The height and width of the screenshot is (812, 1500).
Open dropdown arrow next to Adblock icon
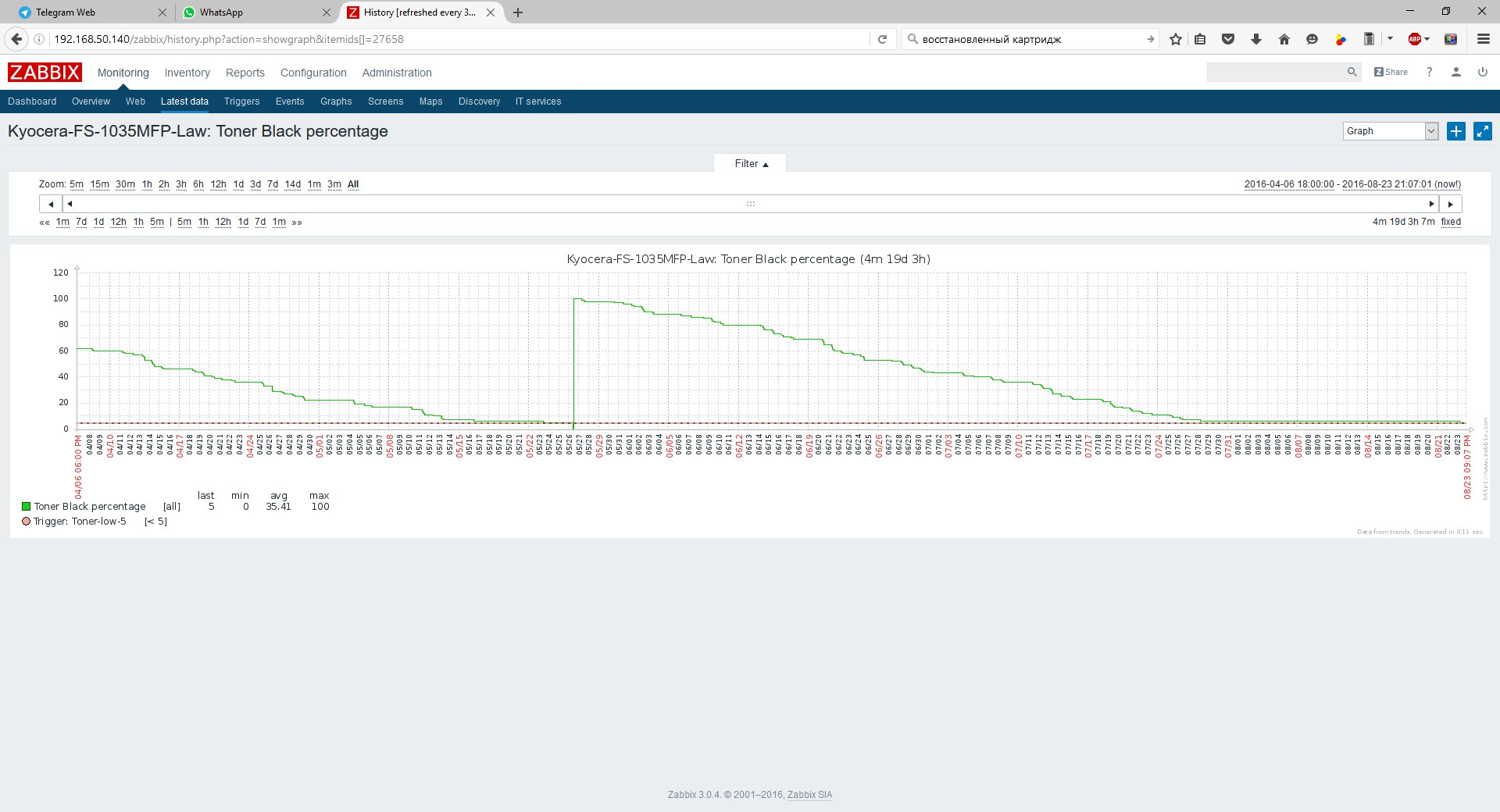1427,39
